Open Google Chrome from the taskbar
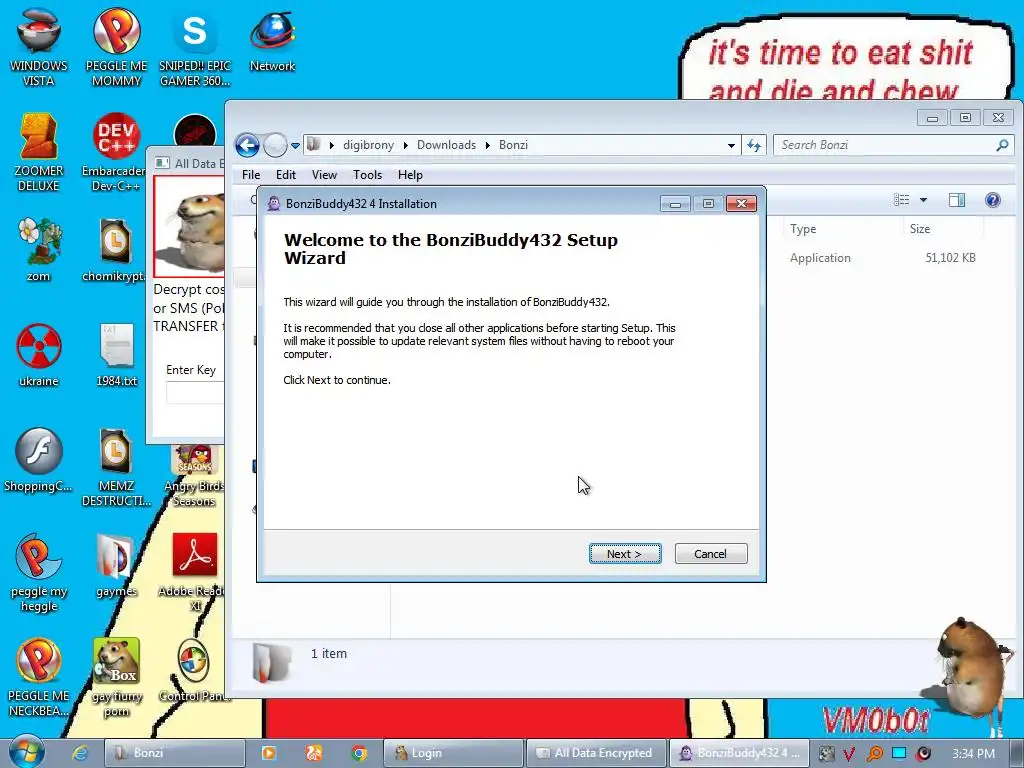 coord(359,753)
